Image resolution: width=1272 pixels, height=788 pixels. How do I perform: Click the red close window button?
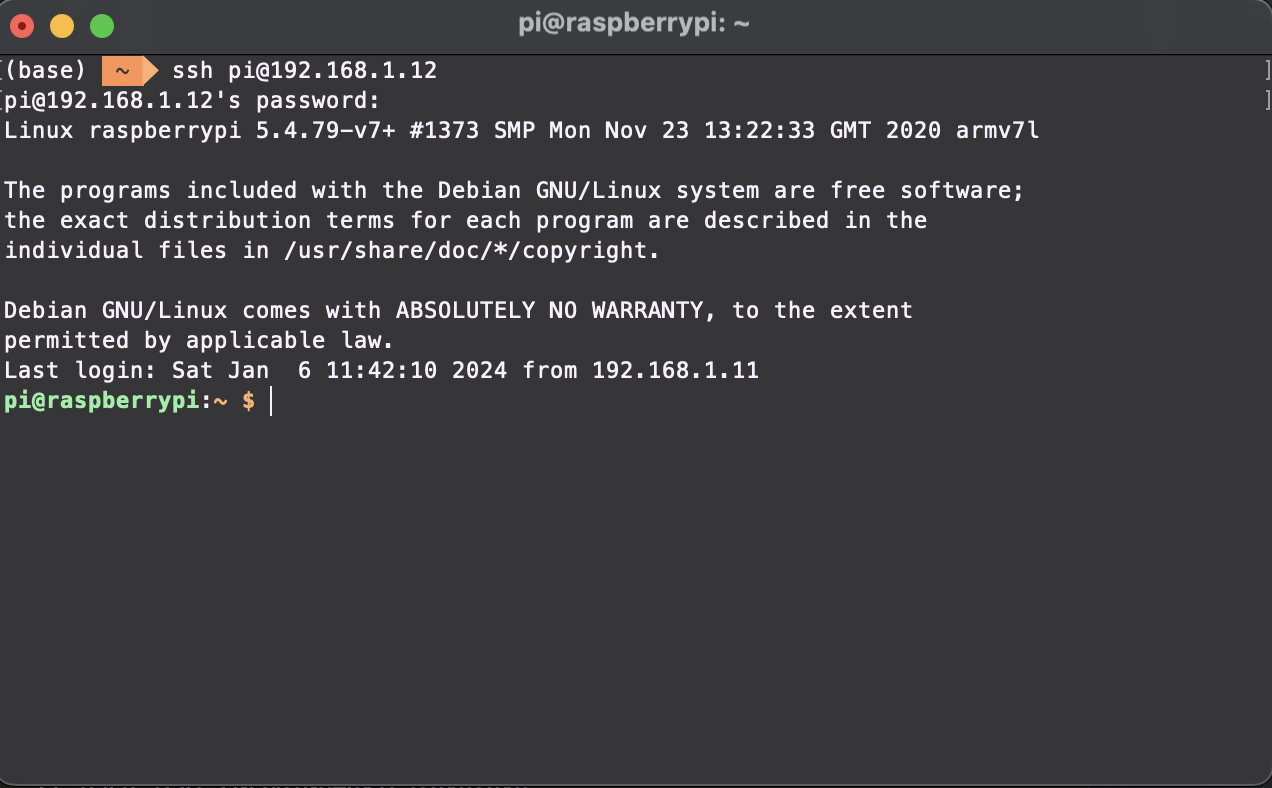22,26
